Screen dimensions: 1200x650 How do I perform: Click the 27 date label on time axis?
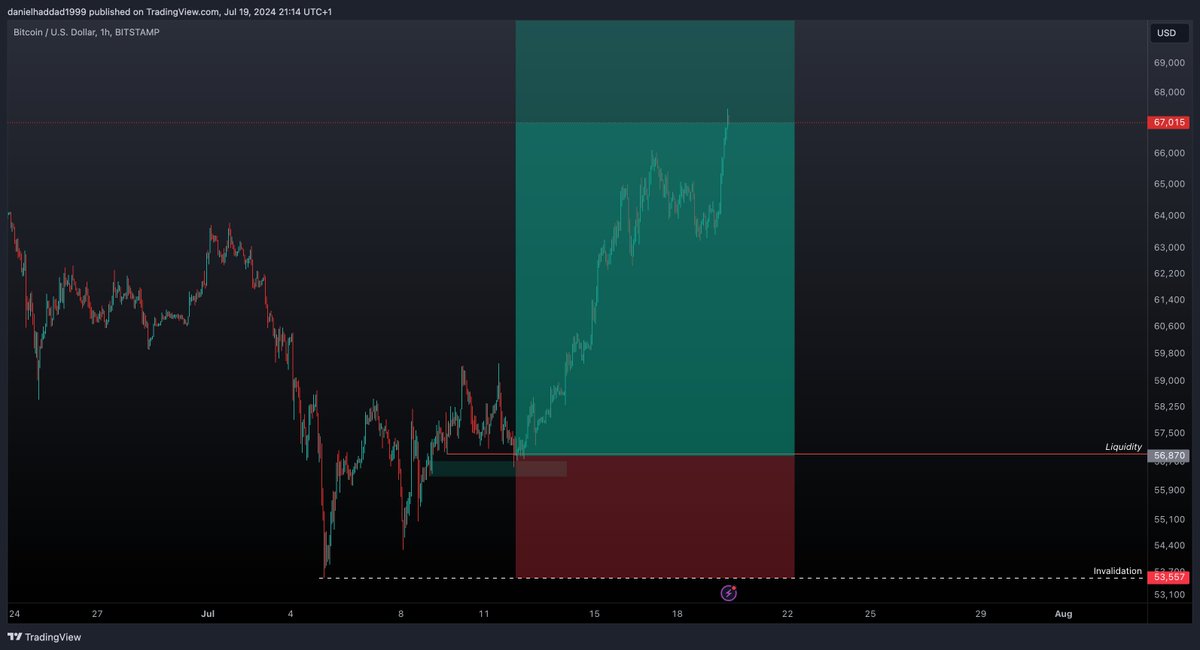click(97, 613)
